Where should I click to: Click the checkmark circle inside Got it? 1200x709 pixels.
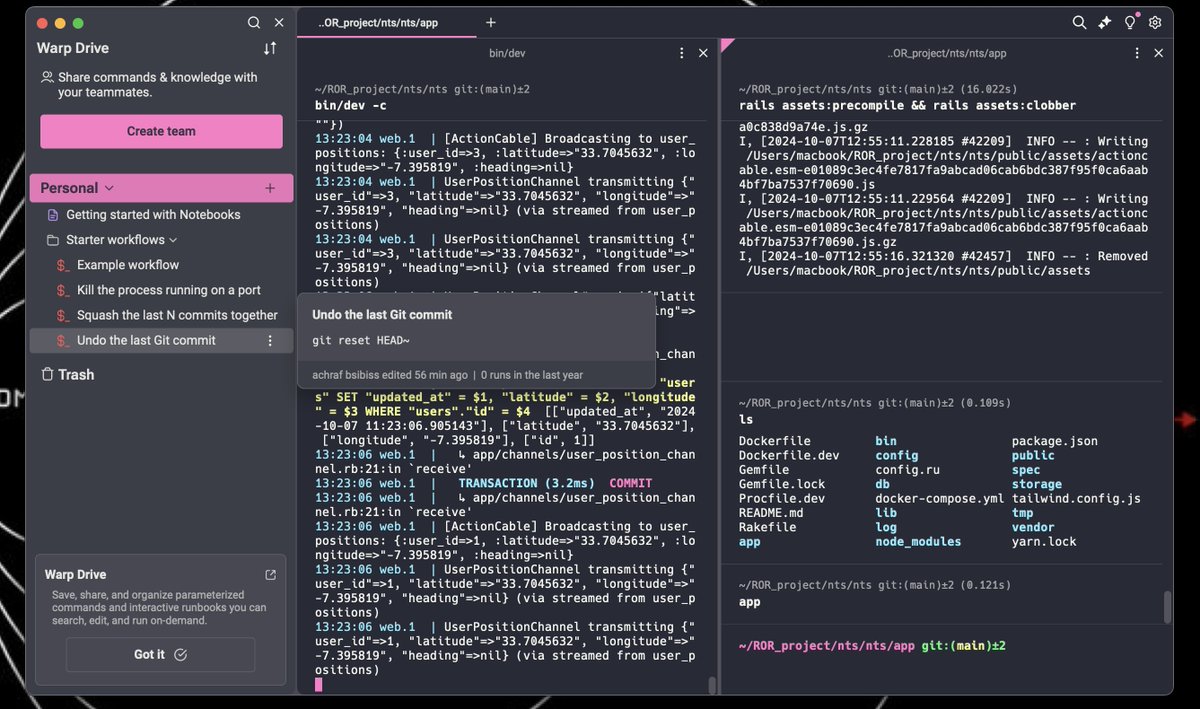(180, 655)
